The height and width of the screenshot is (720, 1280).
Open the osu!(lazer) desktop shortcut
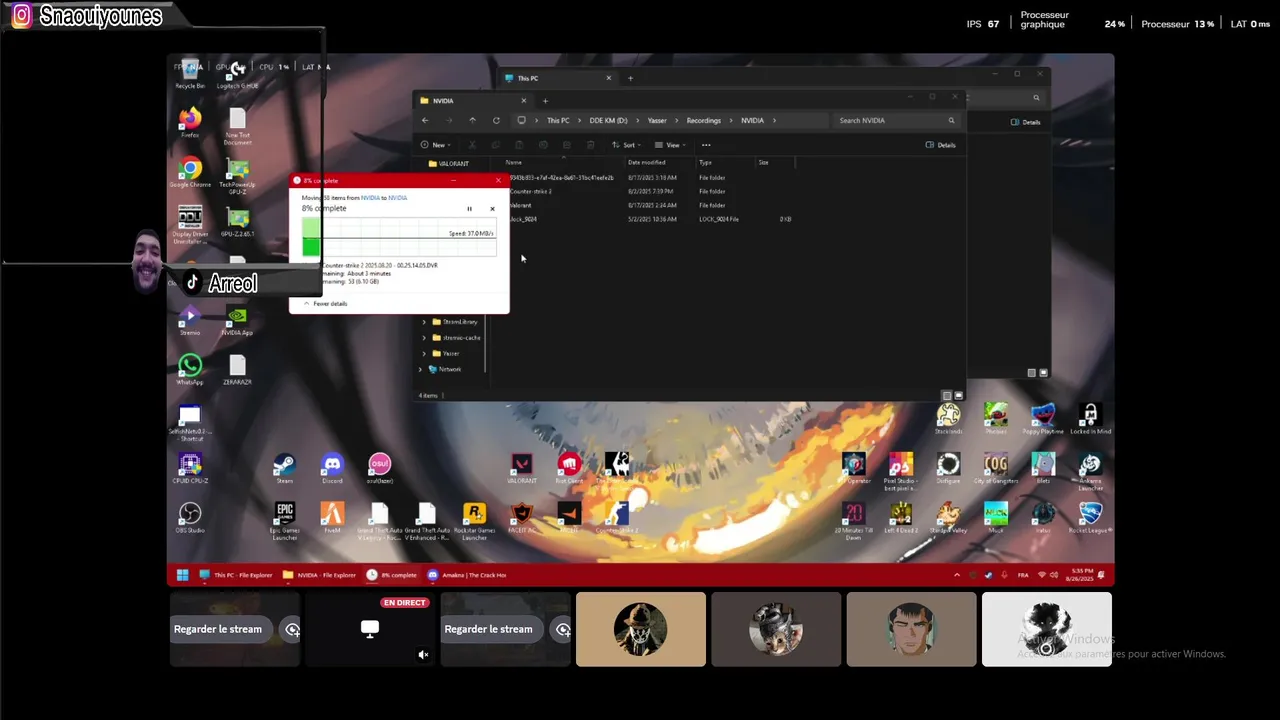click(379, 468)
